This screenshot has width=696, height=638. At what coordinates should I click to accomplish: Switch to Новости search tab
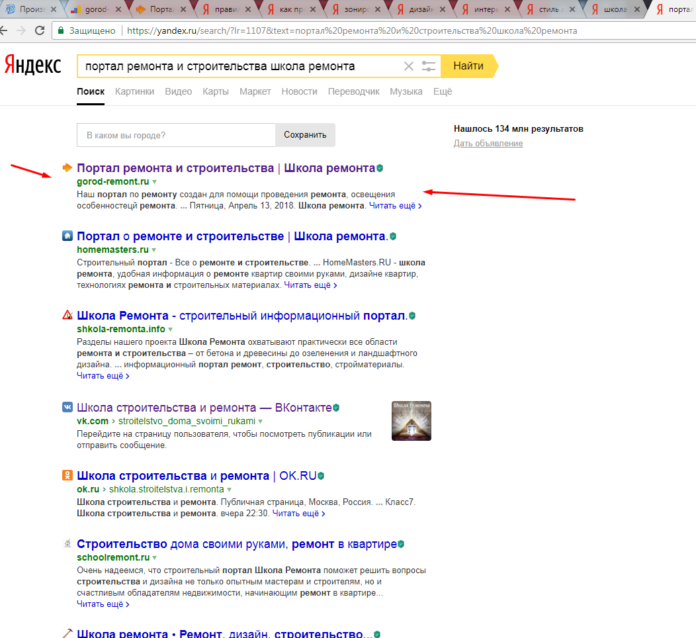pos(299,91)
